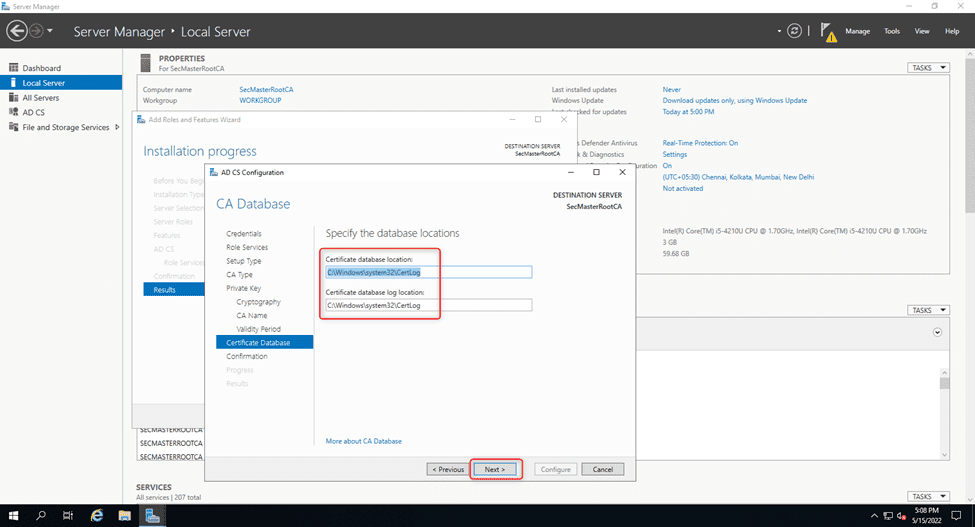Select All Servers in the sidebar
The image size is (975, 527).
pos(41,98)
